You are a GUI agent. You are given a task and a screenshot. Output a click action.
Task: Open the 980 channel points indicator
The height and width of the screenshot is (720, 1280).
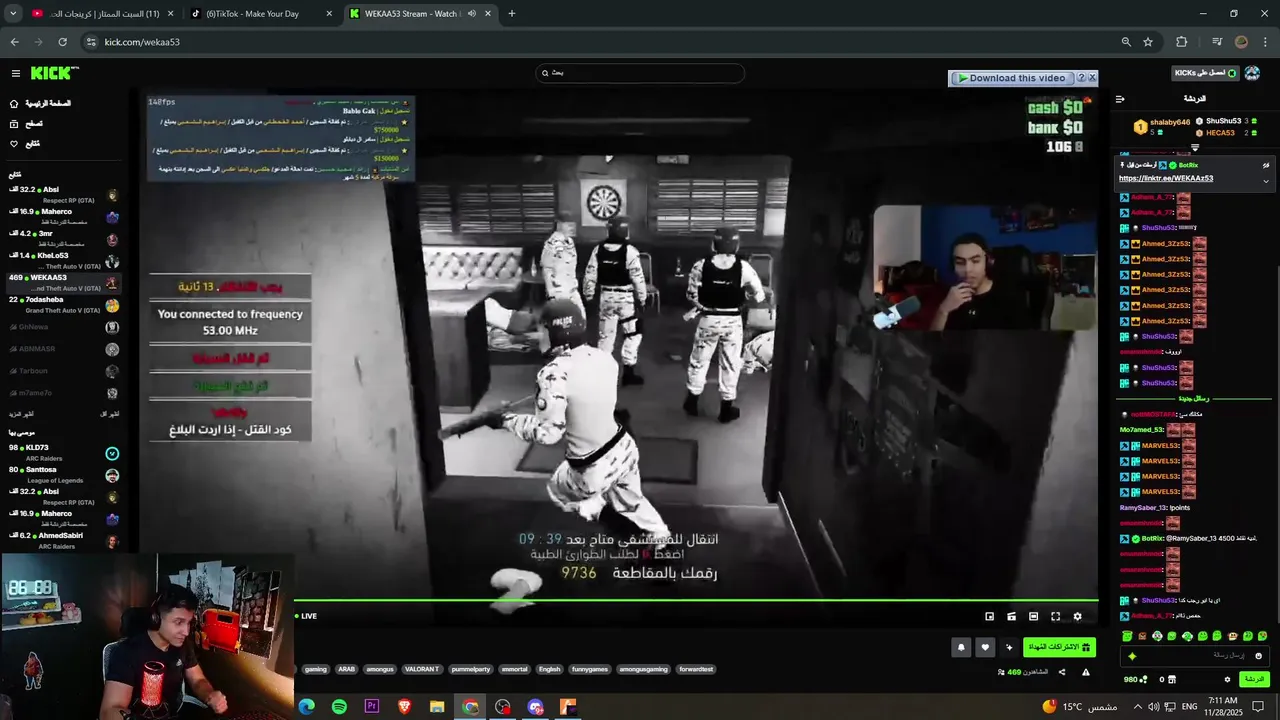[x=1136, y=680]
